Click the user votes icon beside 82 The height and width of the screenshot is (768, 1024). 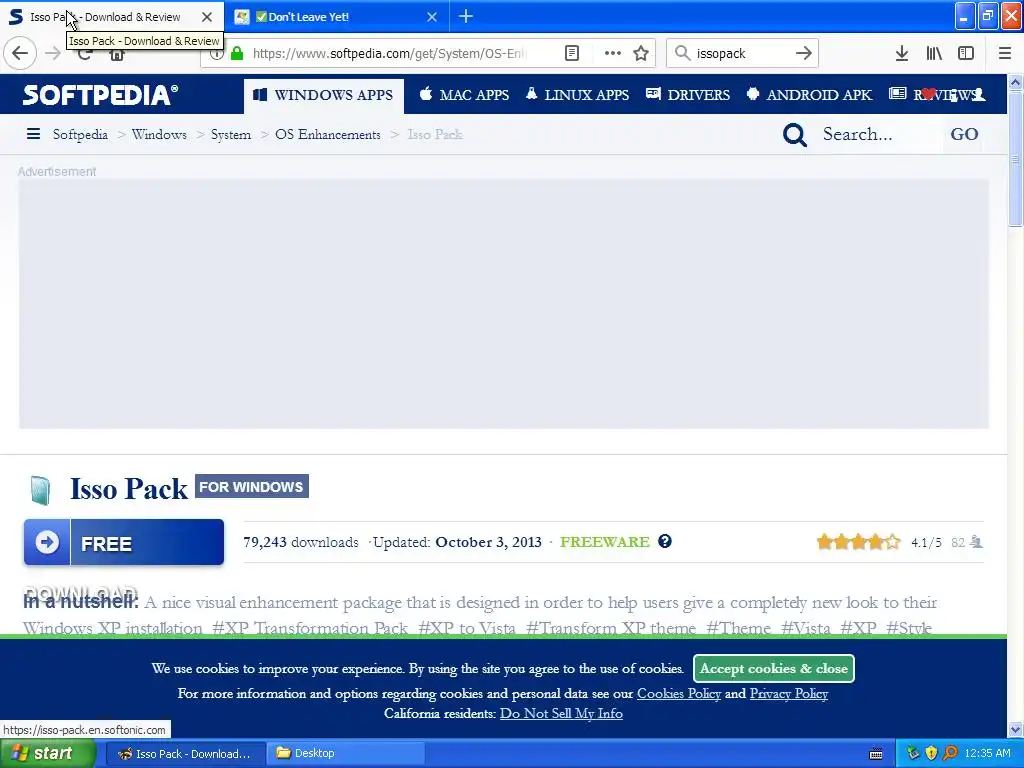pyautogui.click(x=976, y=542)
